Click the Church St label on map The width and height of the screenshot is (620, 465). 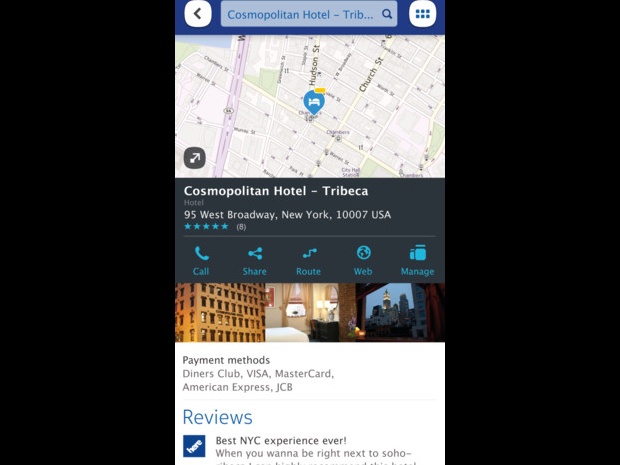click(x=371, y=75)
